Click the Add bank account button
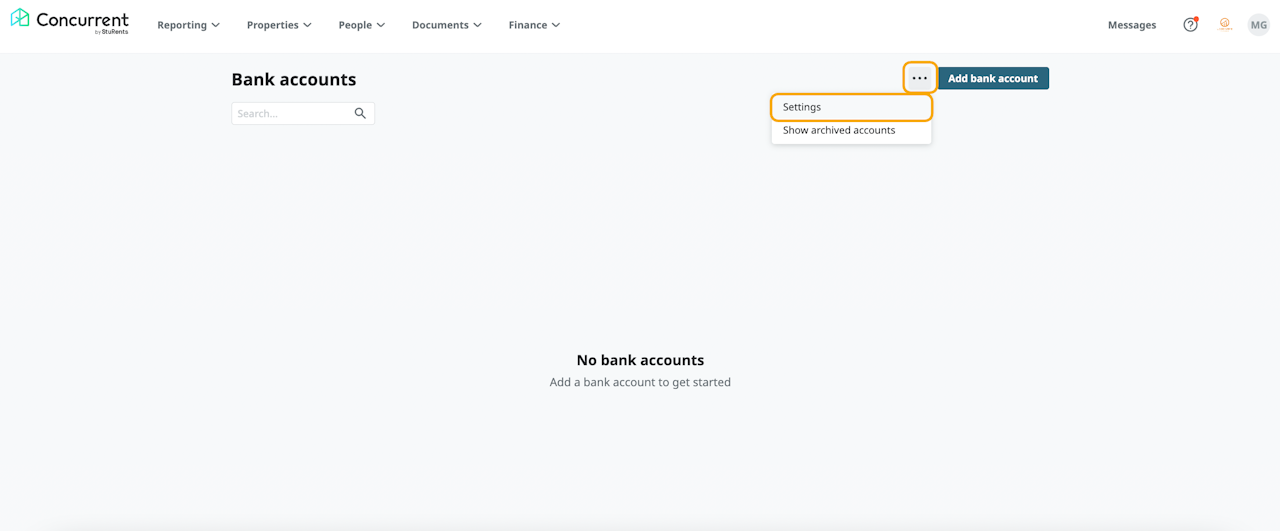Viewport: 1280px width, 531px height. (x=993, y=78)
